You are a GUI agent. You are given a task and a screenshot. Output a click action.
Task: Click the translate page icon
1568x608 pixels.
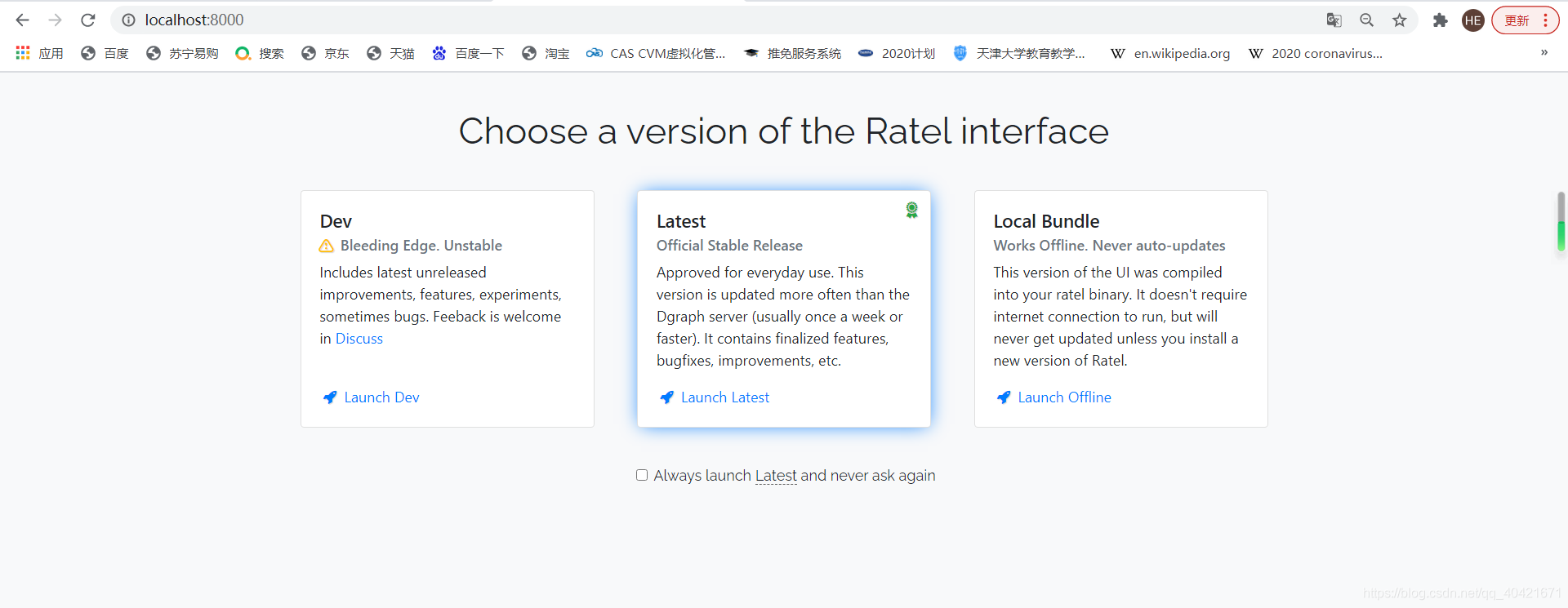[1334, 20]
